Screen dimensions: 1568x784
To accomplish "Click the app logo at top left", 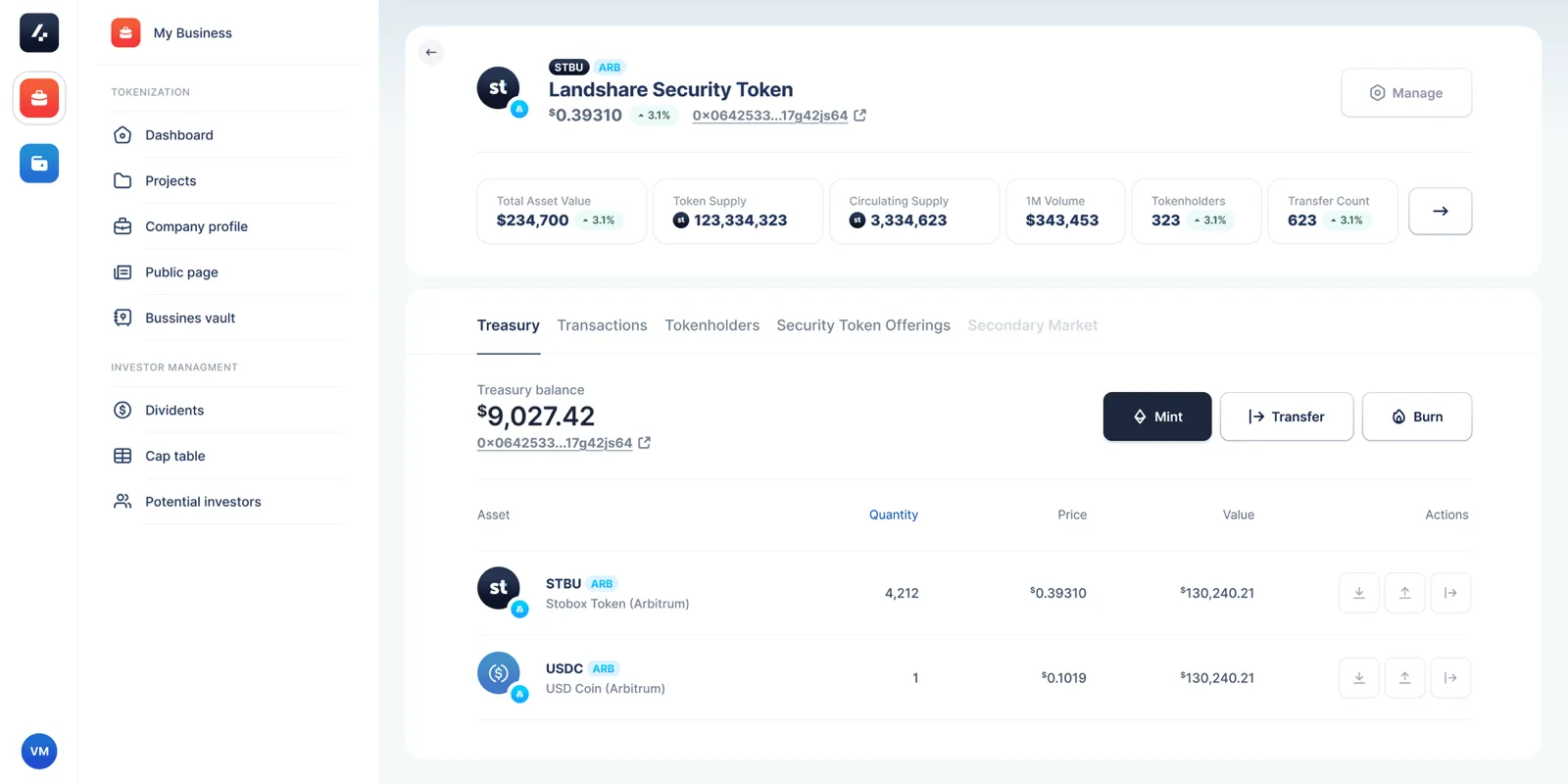I will pyautogui.click(x=39, y=32).
